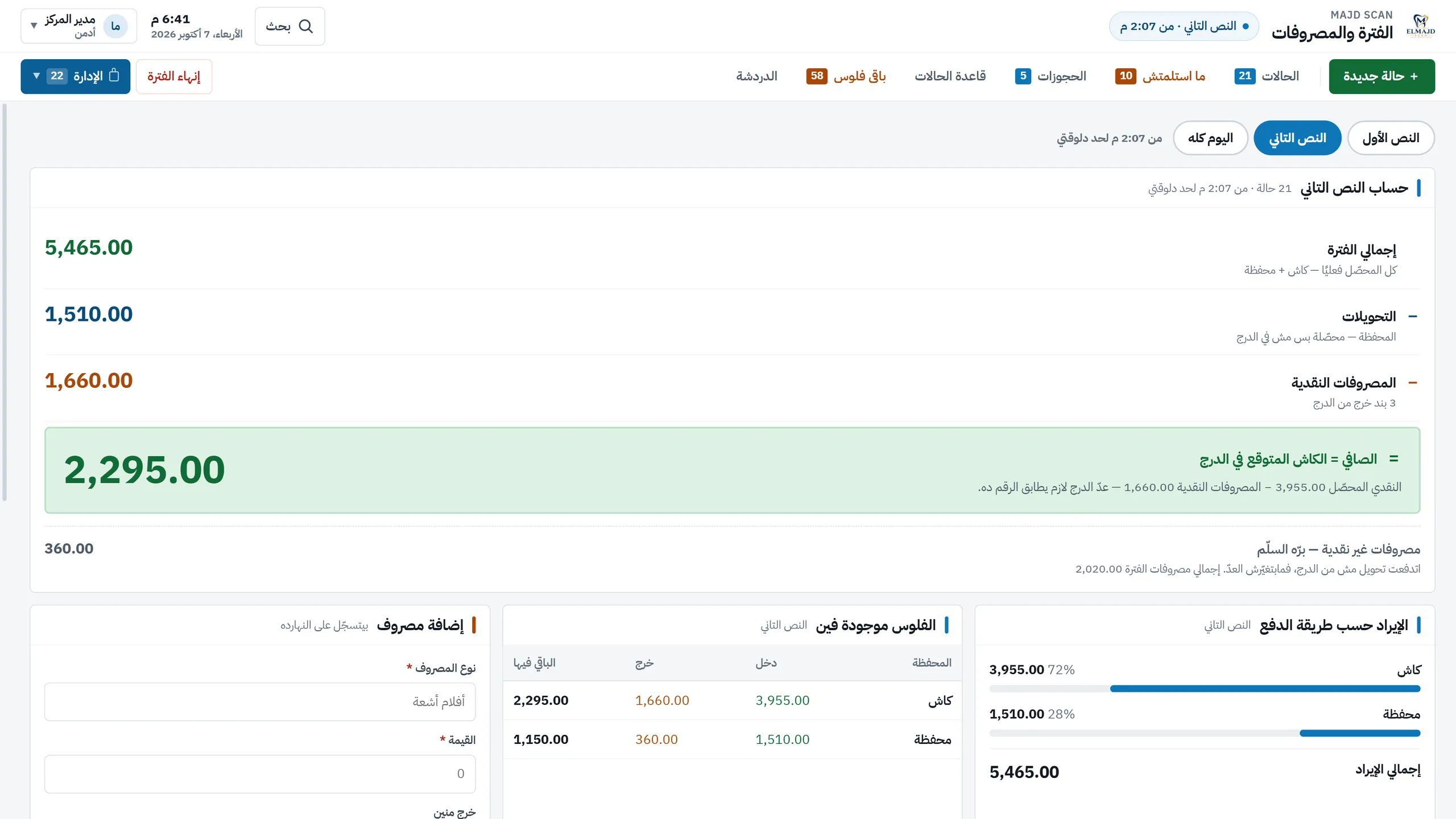
Task: Click the القيمة amount input field
Action: tap(260, 773)
